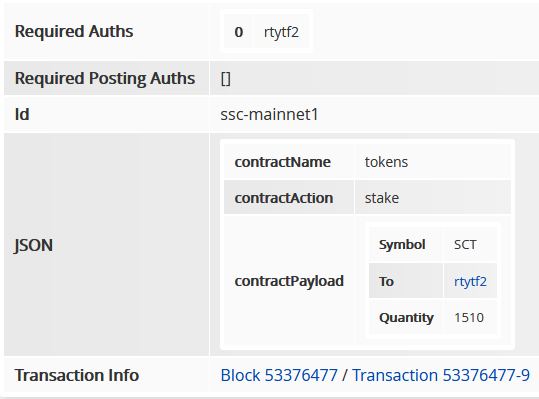Viewport: 539px width, 399px height.
Task: Select the stake action value
Action: coord(382,198)
